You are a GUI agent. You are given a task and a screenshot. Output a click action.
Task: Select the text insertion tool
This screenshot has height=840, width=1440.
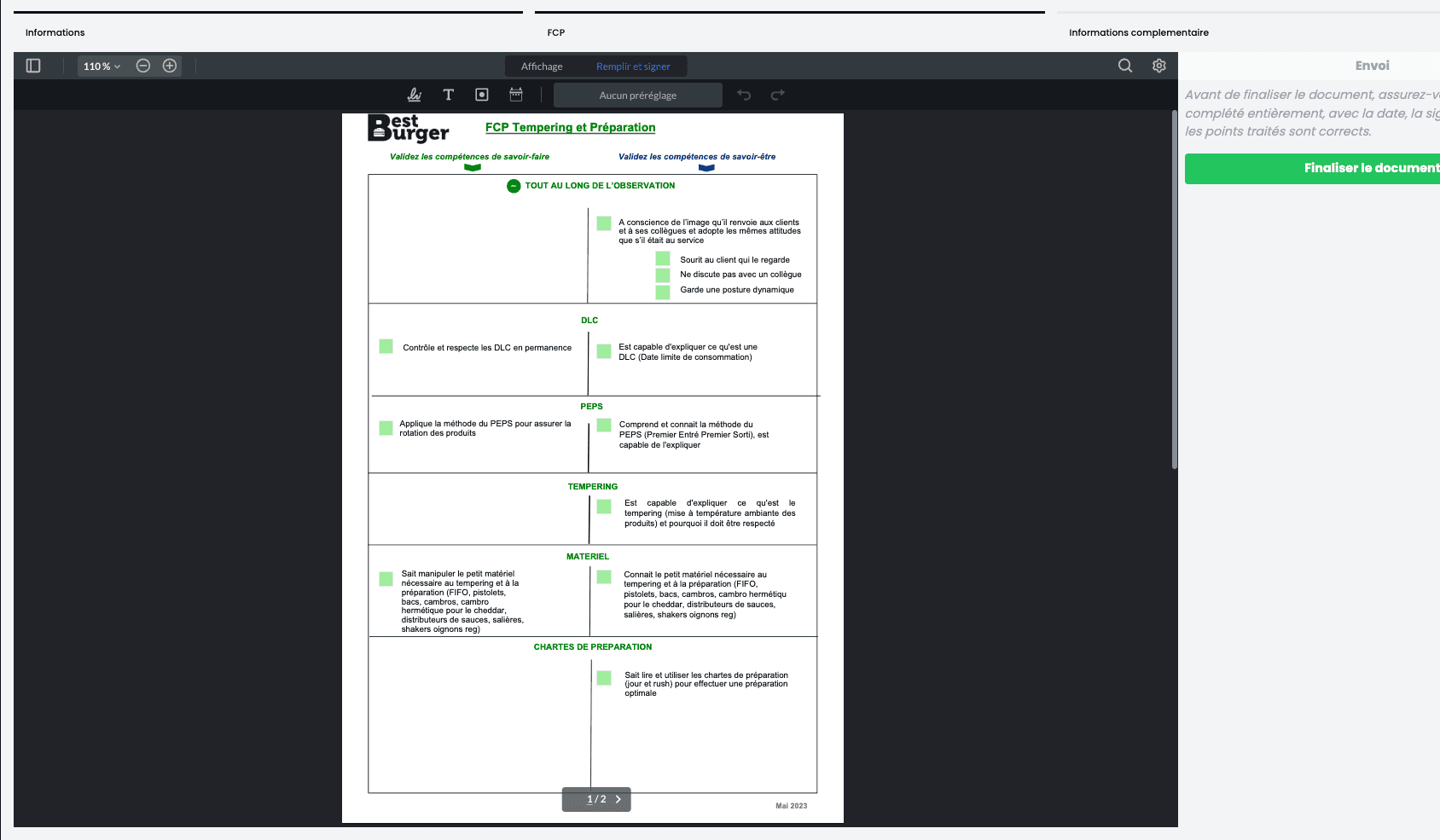click(x=448, y=95)
